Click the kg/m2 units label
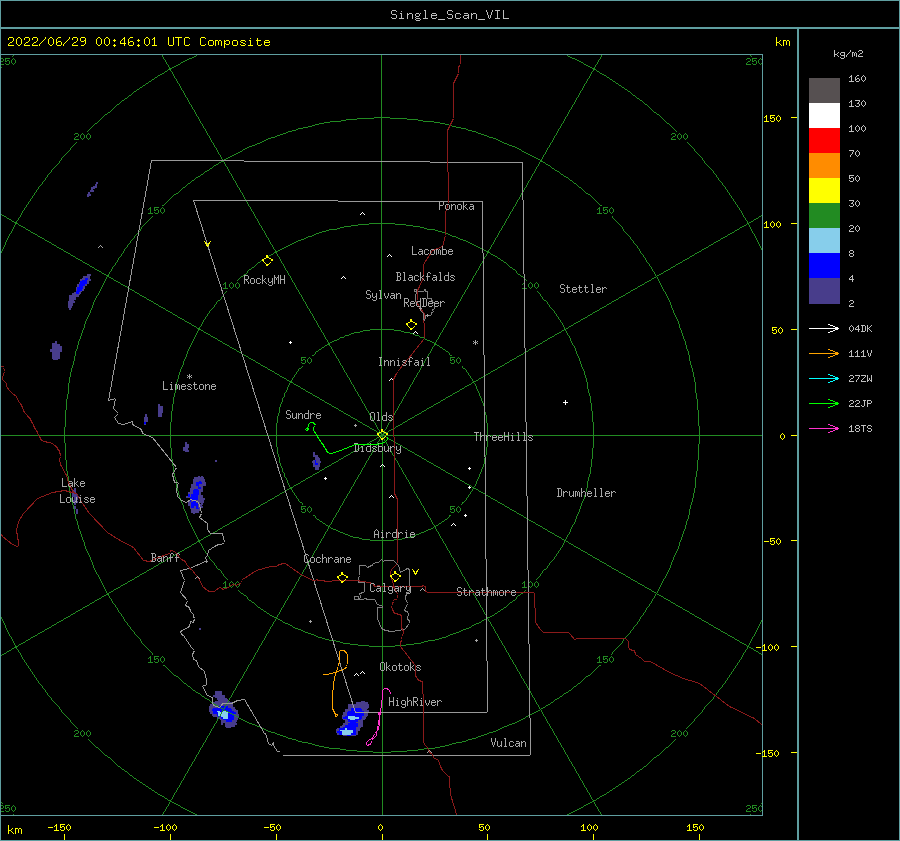Image resolution: width=900 pixels, height=841 pixels. pos(848,54)
